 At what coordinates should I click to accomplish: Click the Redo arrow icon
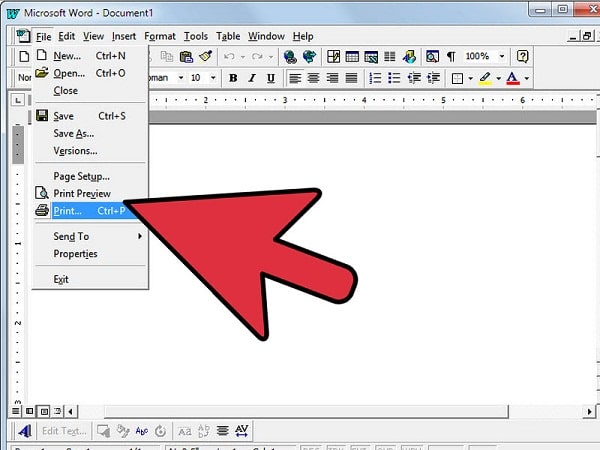click(257, 57)
